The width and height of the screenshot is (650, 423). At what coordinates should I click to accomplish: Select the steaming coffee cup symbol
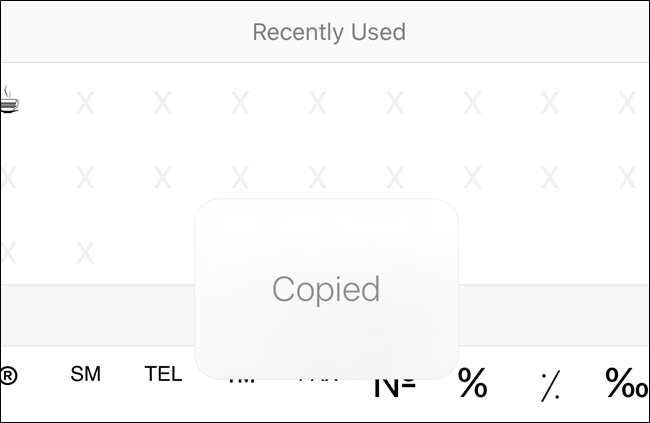pos(9,100)
